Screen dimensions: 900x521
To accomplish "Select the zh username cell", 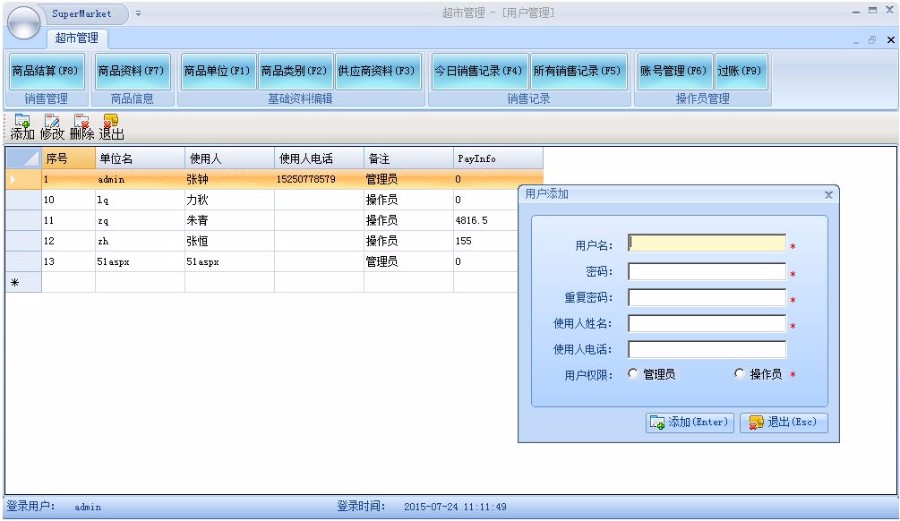I will [140, 241].
